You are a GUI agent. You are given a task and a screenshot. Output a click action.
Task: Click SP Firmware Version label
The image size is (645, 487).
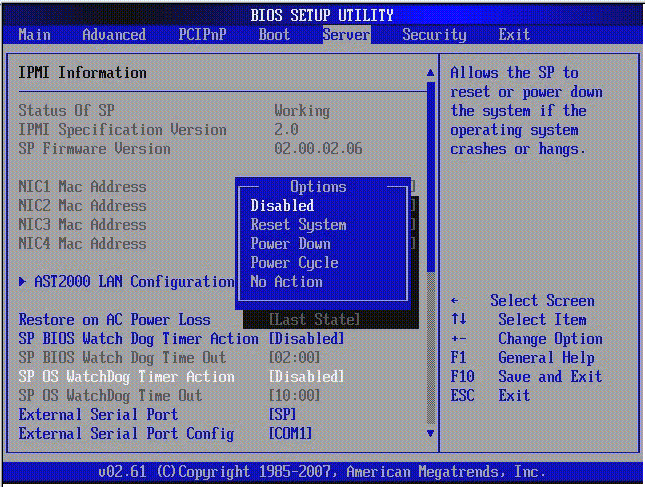(94, 149)
